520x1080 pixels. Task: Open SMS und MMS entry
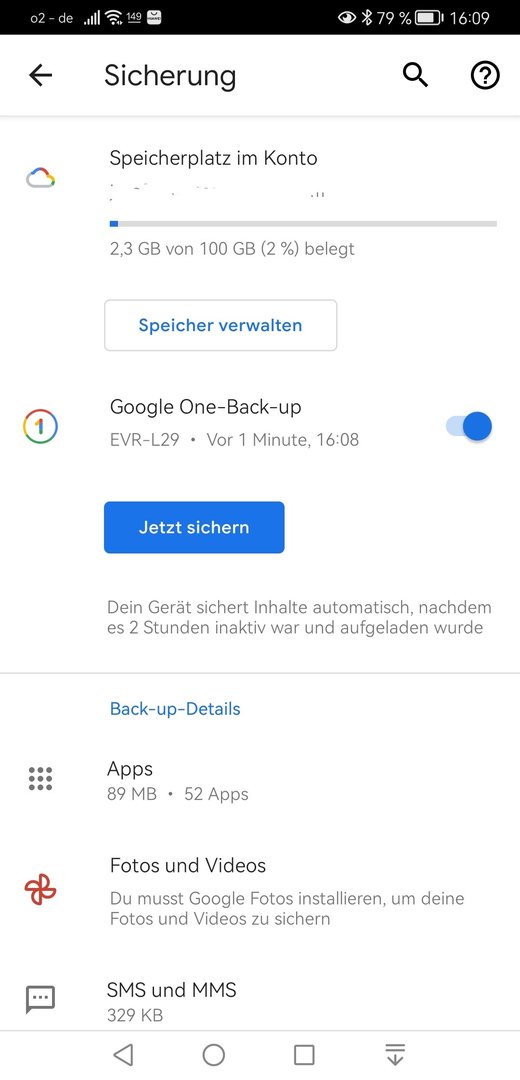pyautogui.click(x=260, y=1001)
